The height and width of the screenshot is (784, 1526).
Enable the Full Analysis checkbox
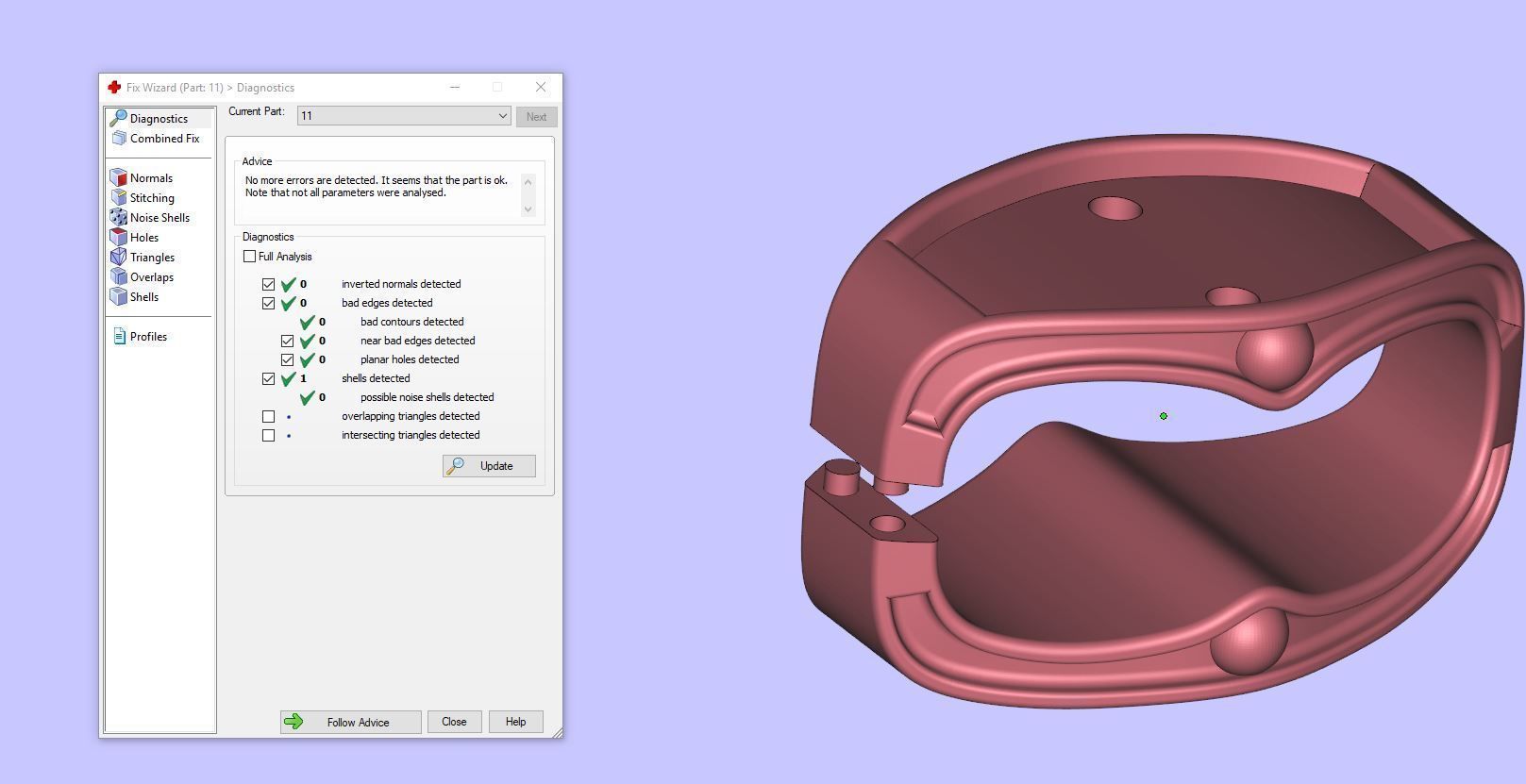249,256
